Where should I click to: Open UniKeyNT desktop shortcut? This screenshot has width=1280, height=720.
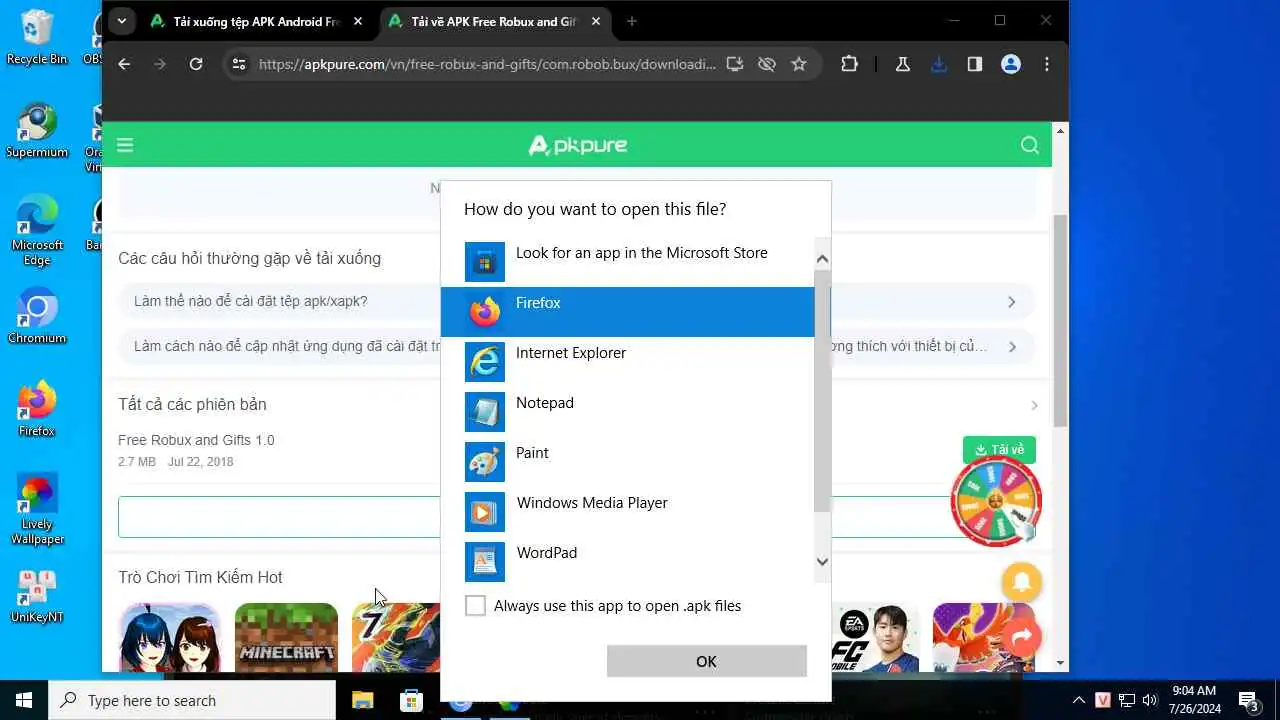coord(37,596)
